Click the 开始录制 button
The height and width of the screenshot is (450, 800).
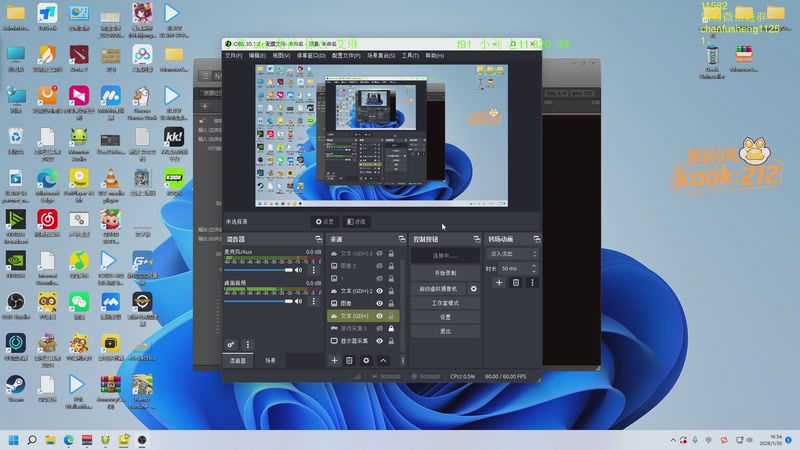click(x=445, y=272)
